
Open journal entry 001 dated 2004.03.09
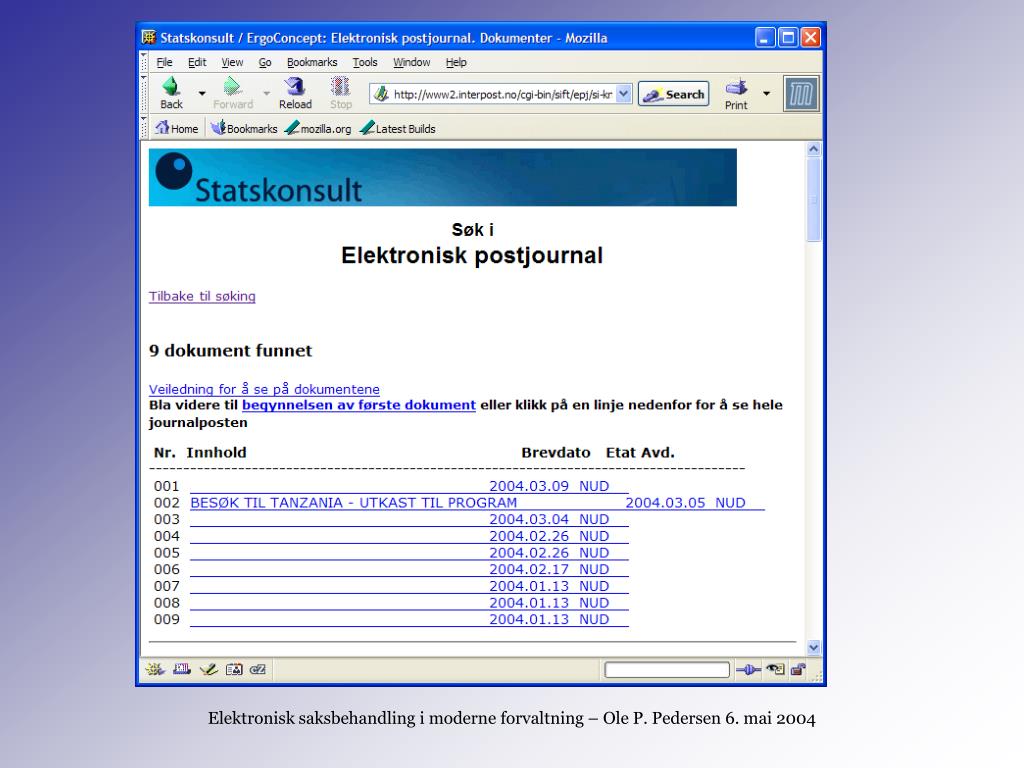click(x=409, y=486)
